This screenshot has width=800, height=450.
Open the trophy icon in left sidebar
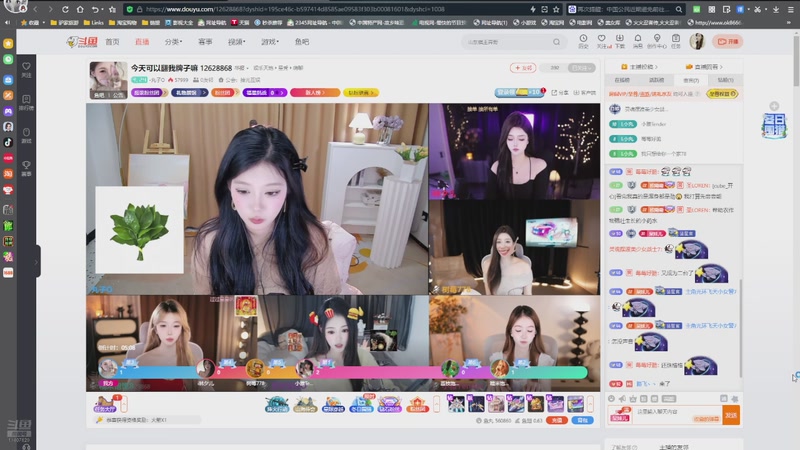(x=27, y=168)
